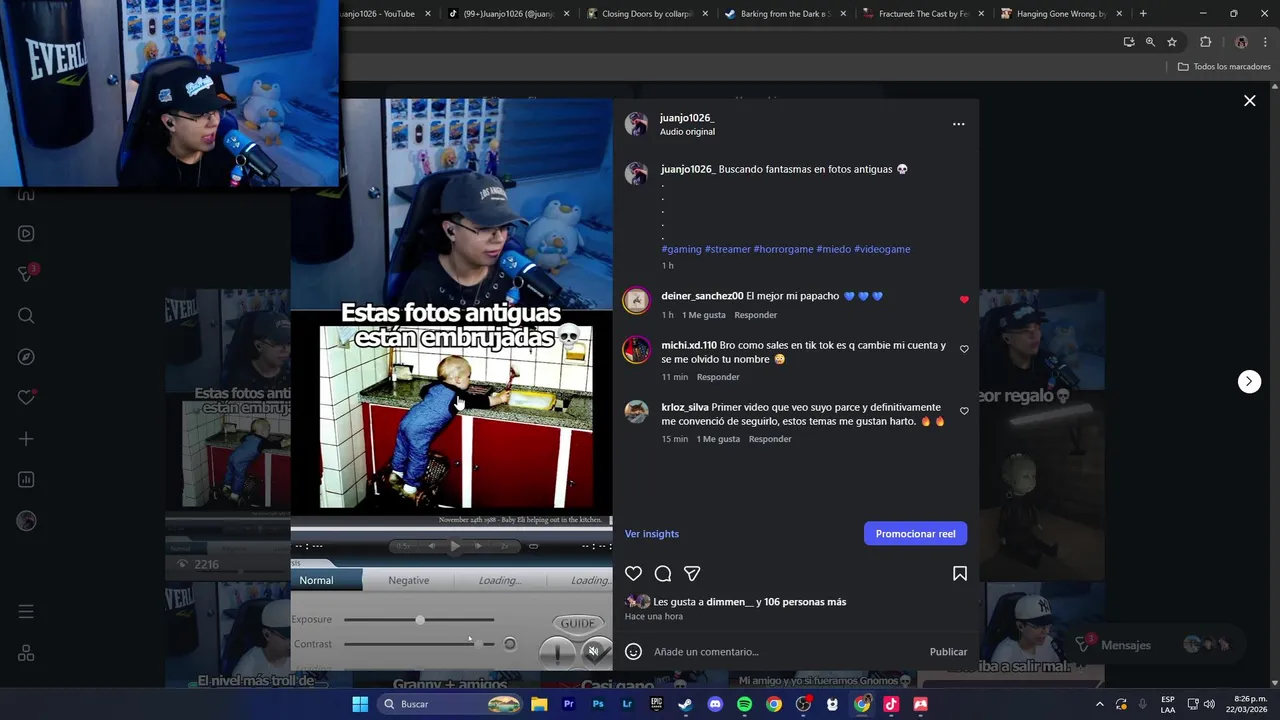The image size is (1280, 720).
Task: Open Steam from the taskbar
Action: 685,704
